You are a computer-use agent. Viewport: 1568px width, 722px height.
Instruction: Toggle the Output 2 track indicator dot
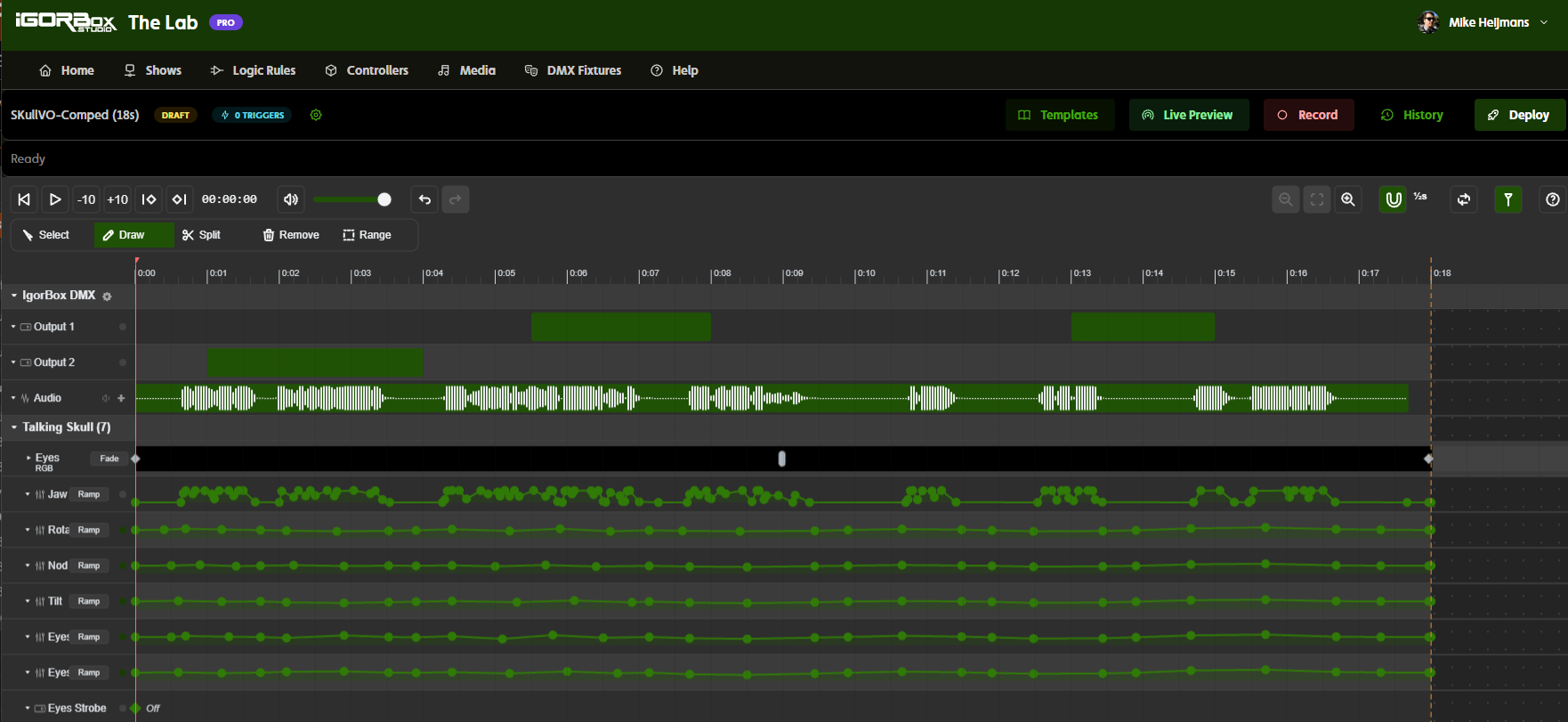coord(123,362)
